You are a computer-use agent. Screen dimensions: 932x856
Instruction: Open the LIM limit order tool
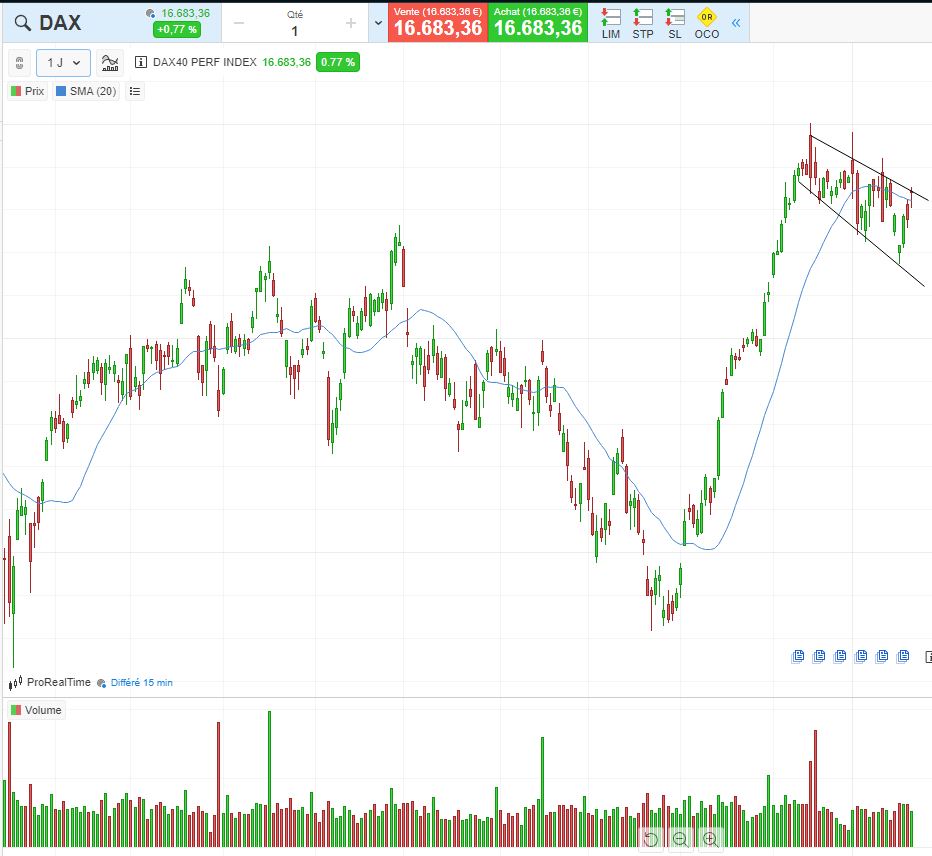[610, 23]
